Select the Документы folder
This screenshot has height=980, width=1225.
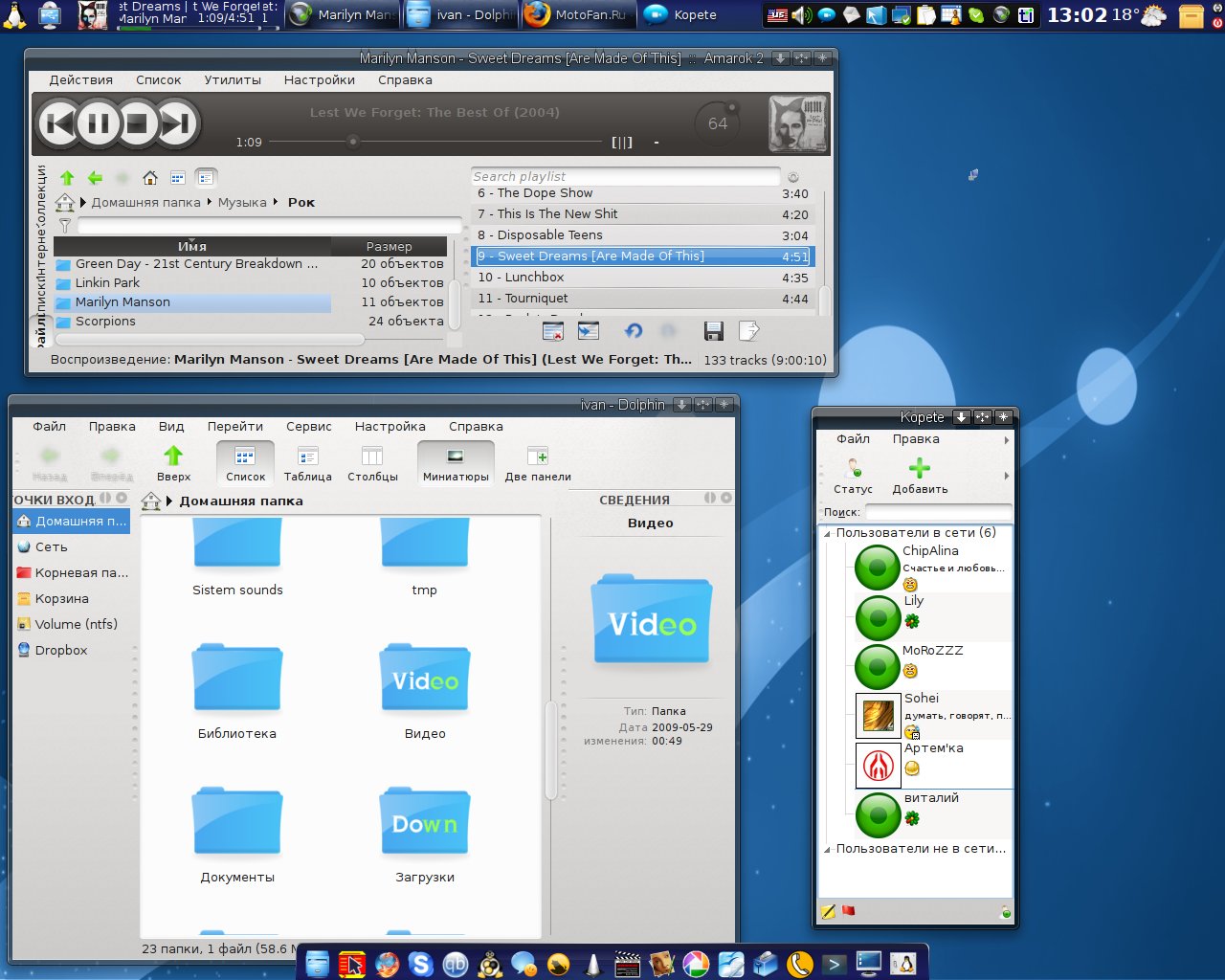(x=237, y=835)
